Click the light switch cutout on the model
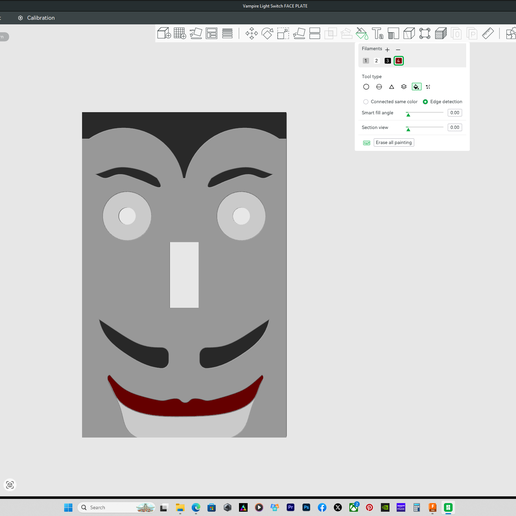The width and height of the screenshot is (516, 516). pos(184,275)
